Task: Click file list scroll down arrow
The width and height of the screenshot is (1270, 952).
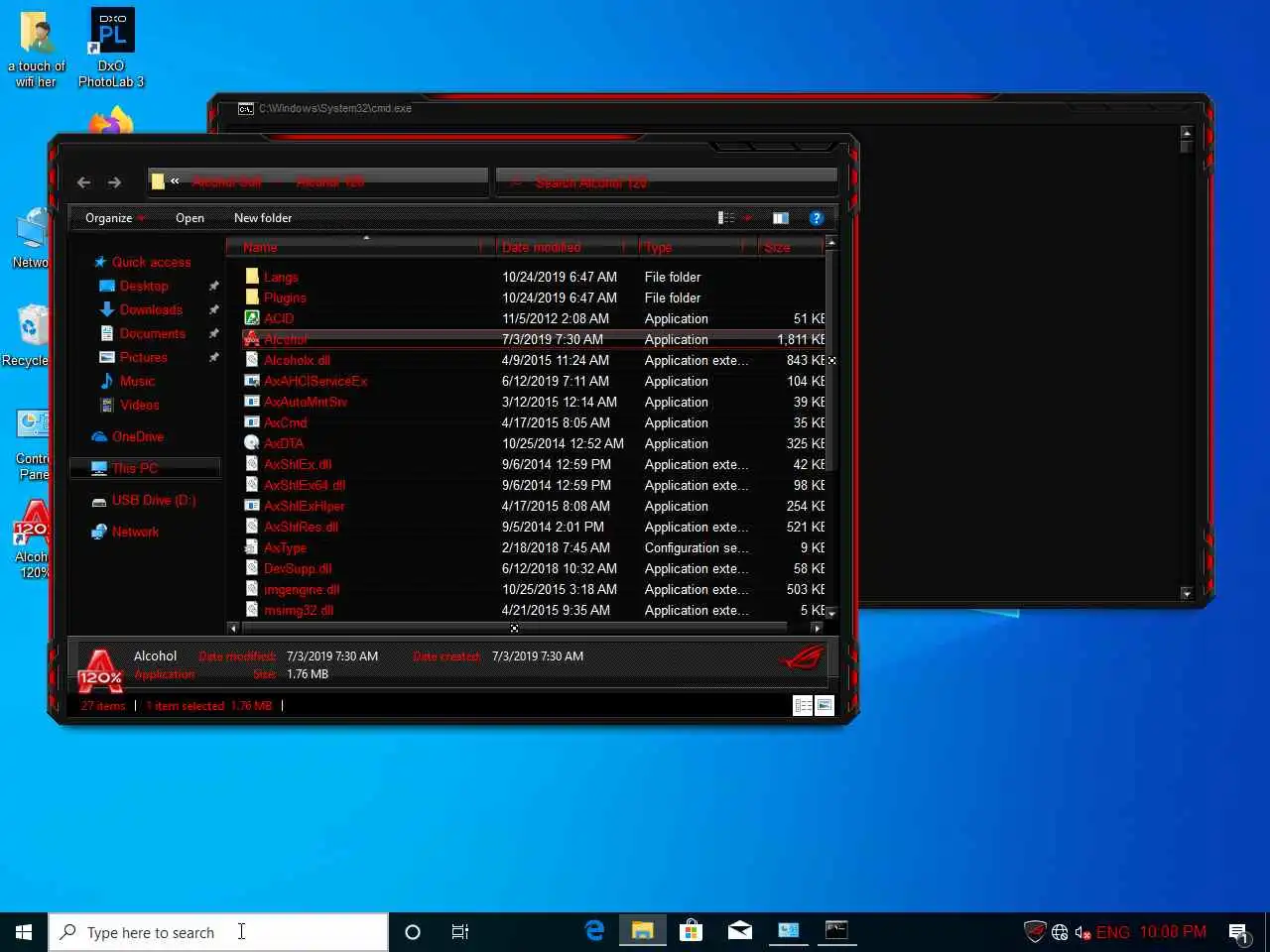Action: pos(831,614)
